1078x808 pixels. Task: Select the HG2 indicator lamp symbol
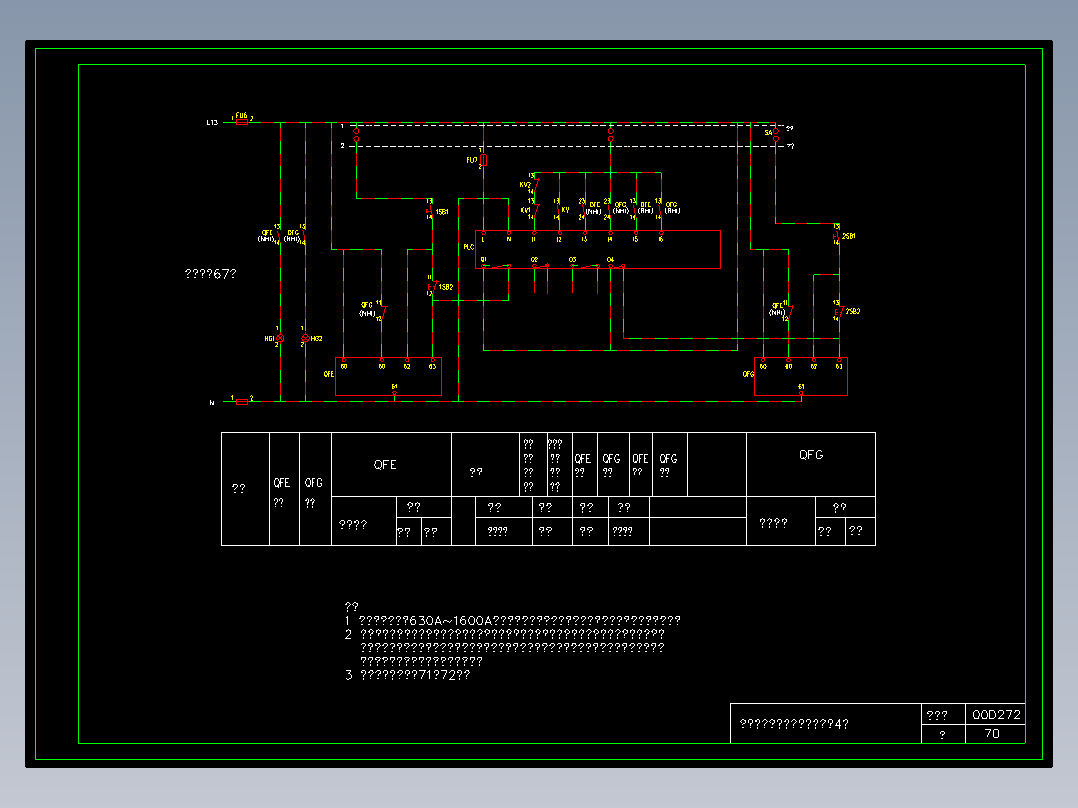click(x=305, y=338)
